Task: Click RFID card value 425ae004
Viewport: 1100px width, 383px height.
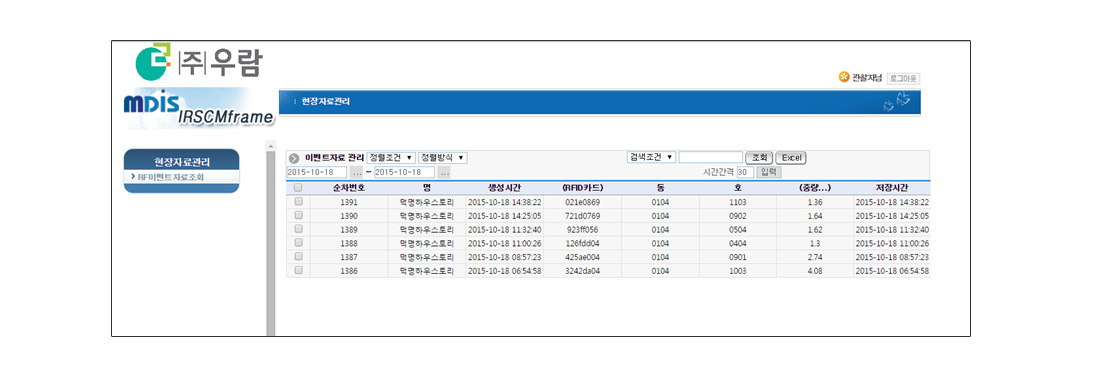Action: tap(582, 257)
